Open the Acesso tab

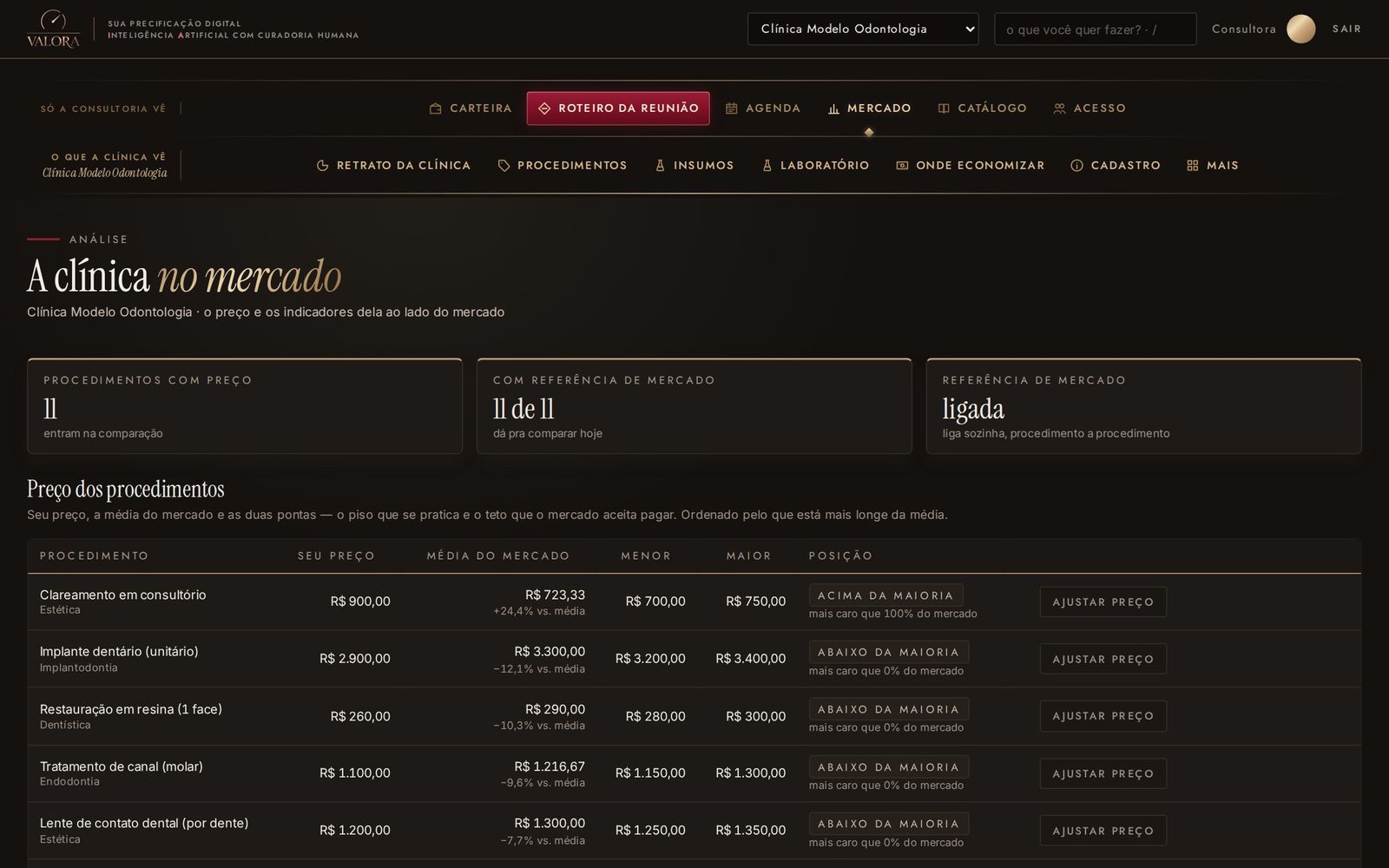pyautogui.click(x=1089, y=108)
